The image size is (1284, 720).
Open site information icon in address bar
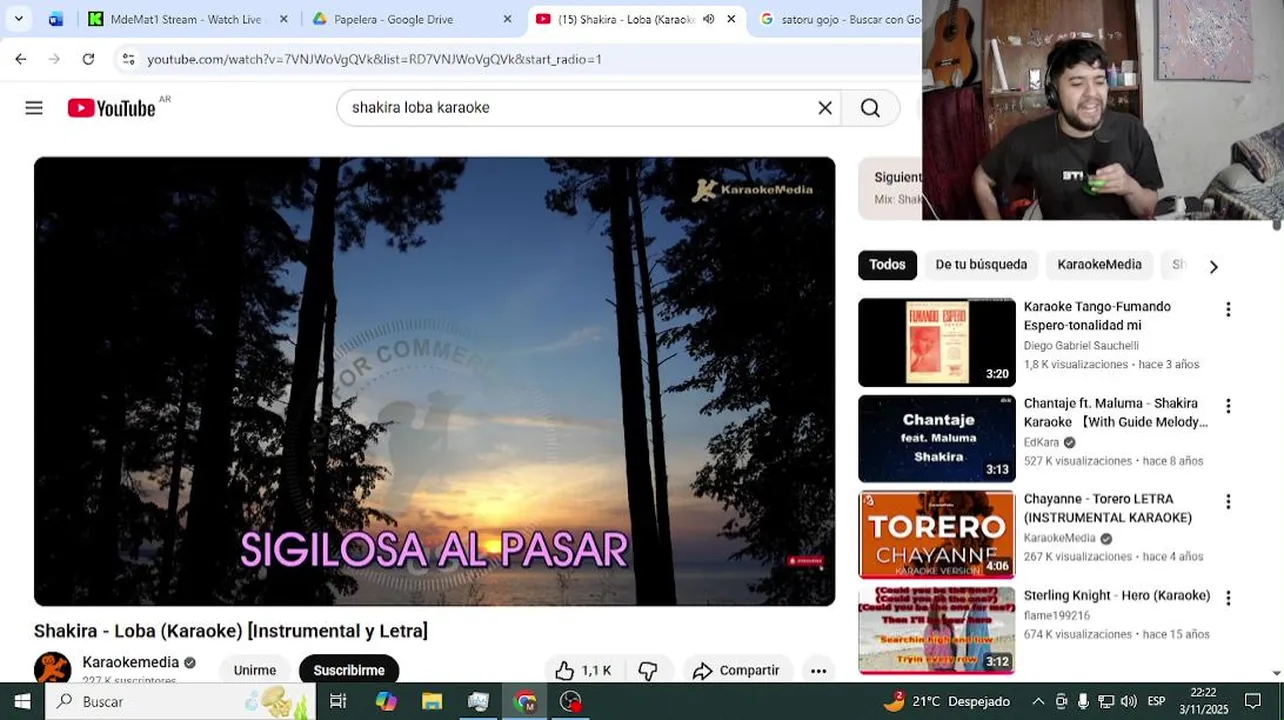(x=128, y=59)
